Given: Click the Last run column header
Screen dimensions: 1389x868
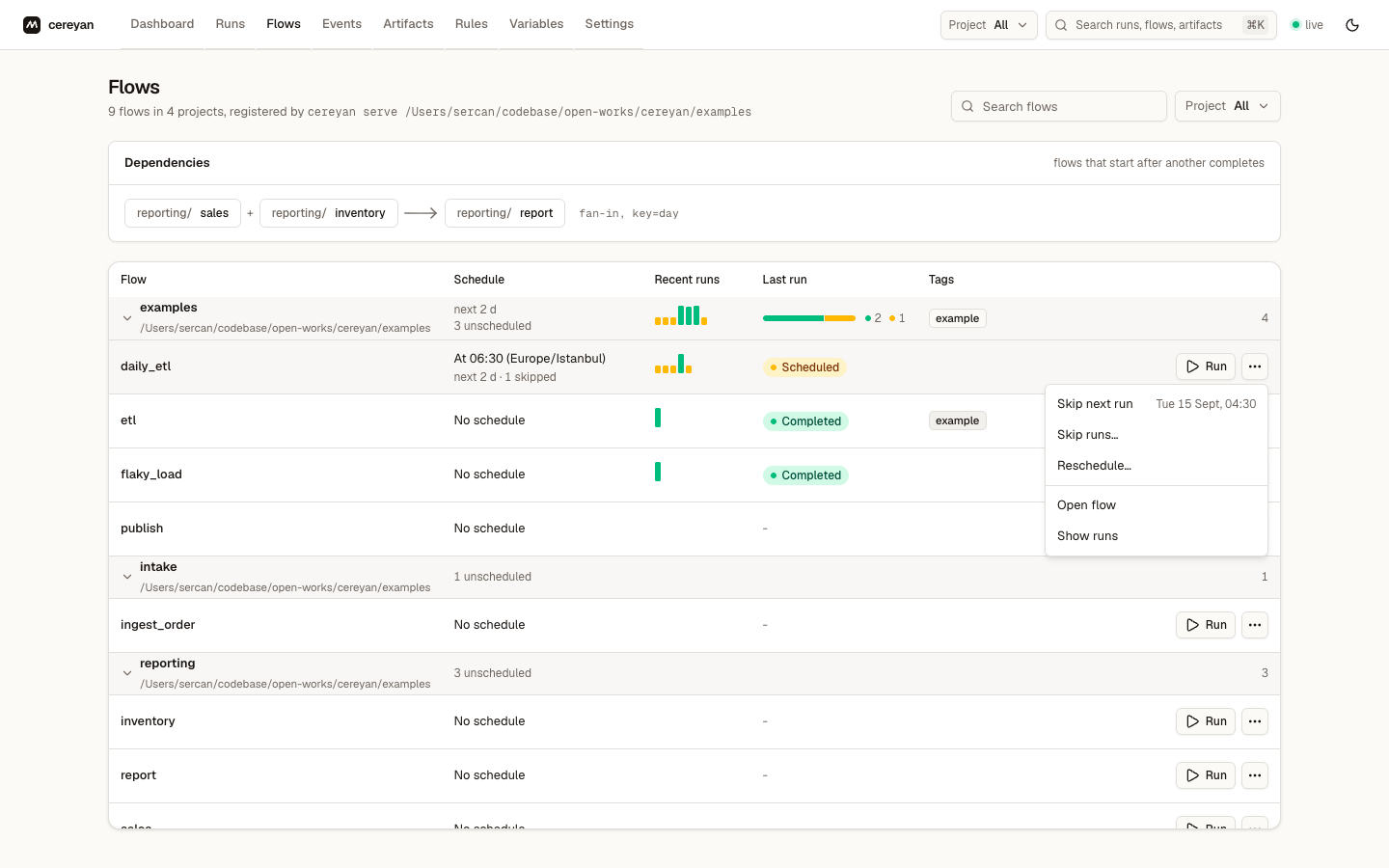Looking at the screenshot, I should point(785,280).
